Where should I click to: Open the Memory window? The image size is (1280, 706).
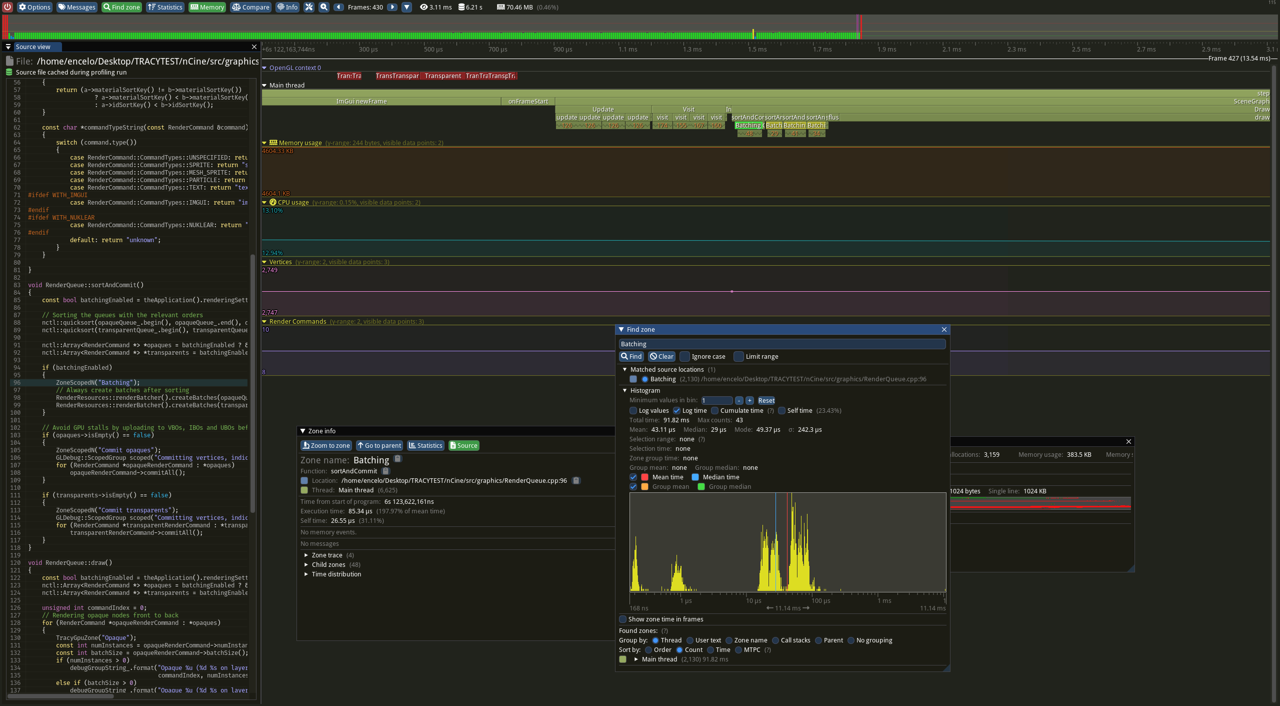[x=207, y=7]
